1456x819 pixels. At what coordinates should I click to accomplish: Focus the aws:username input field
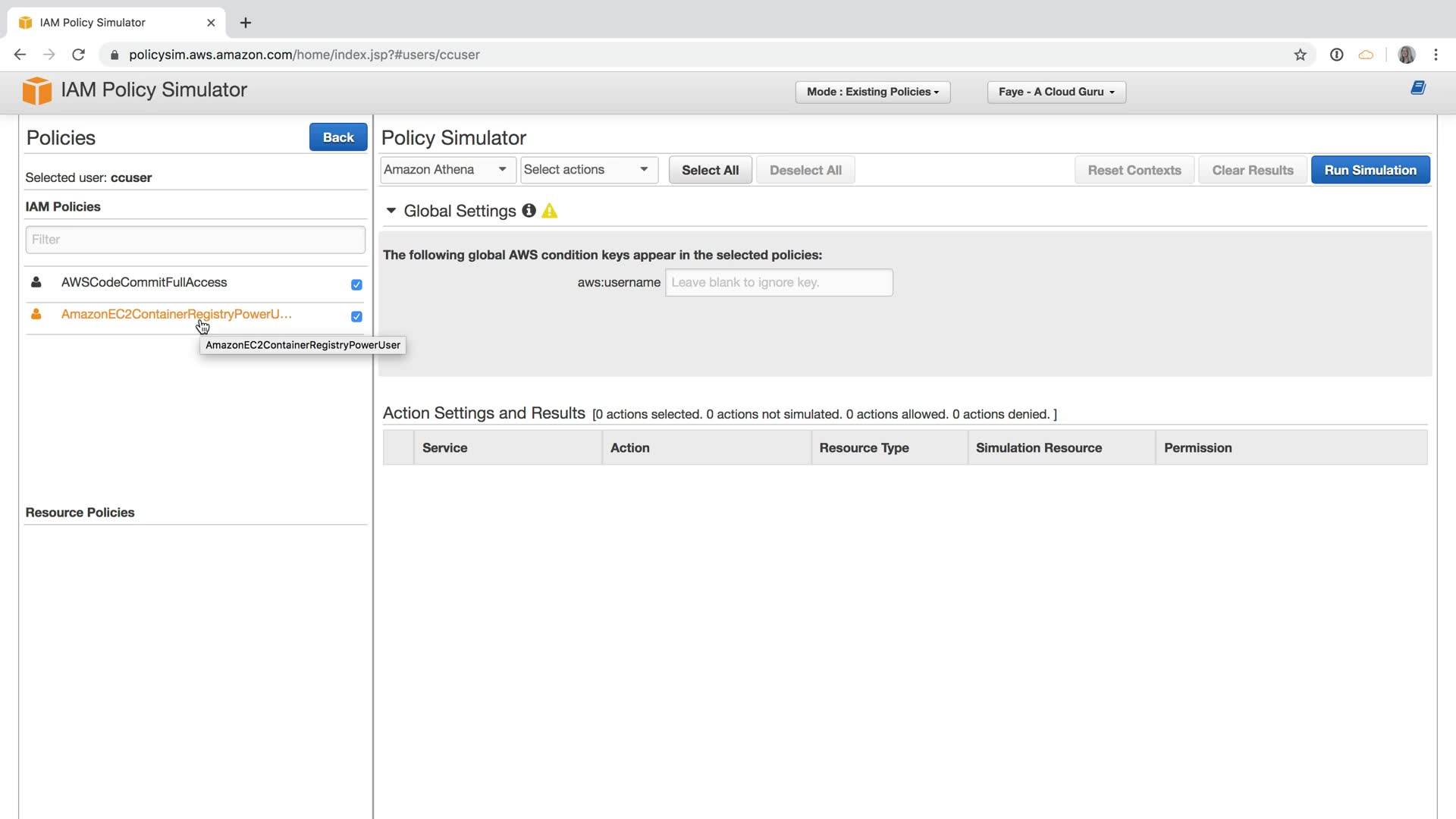[x=778, y=282]
